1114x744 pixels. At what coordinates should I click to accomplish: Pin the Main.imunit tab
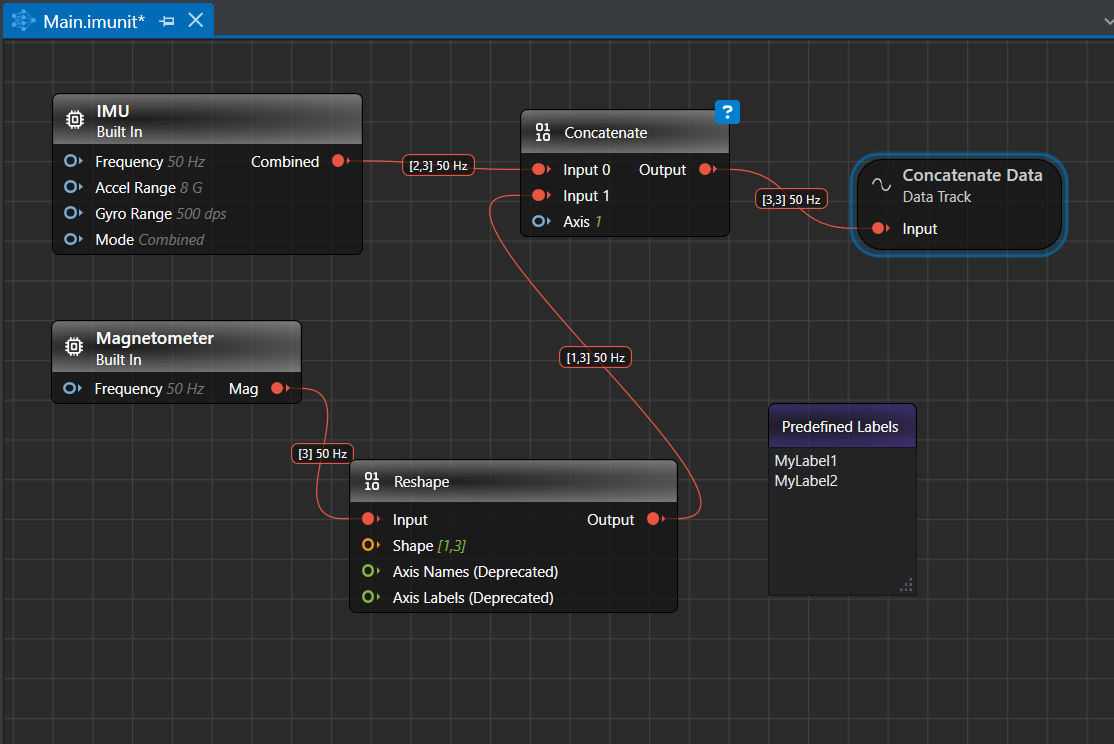pyautogui.click(x=167, y=21)
